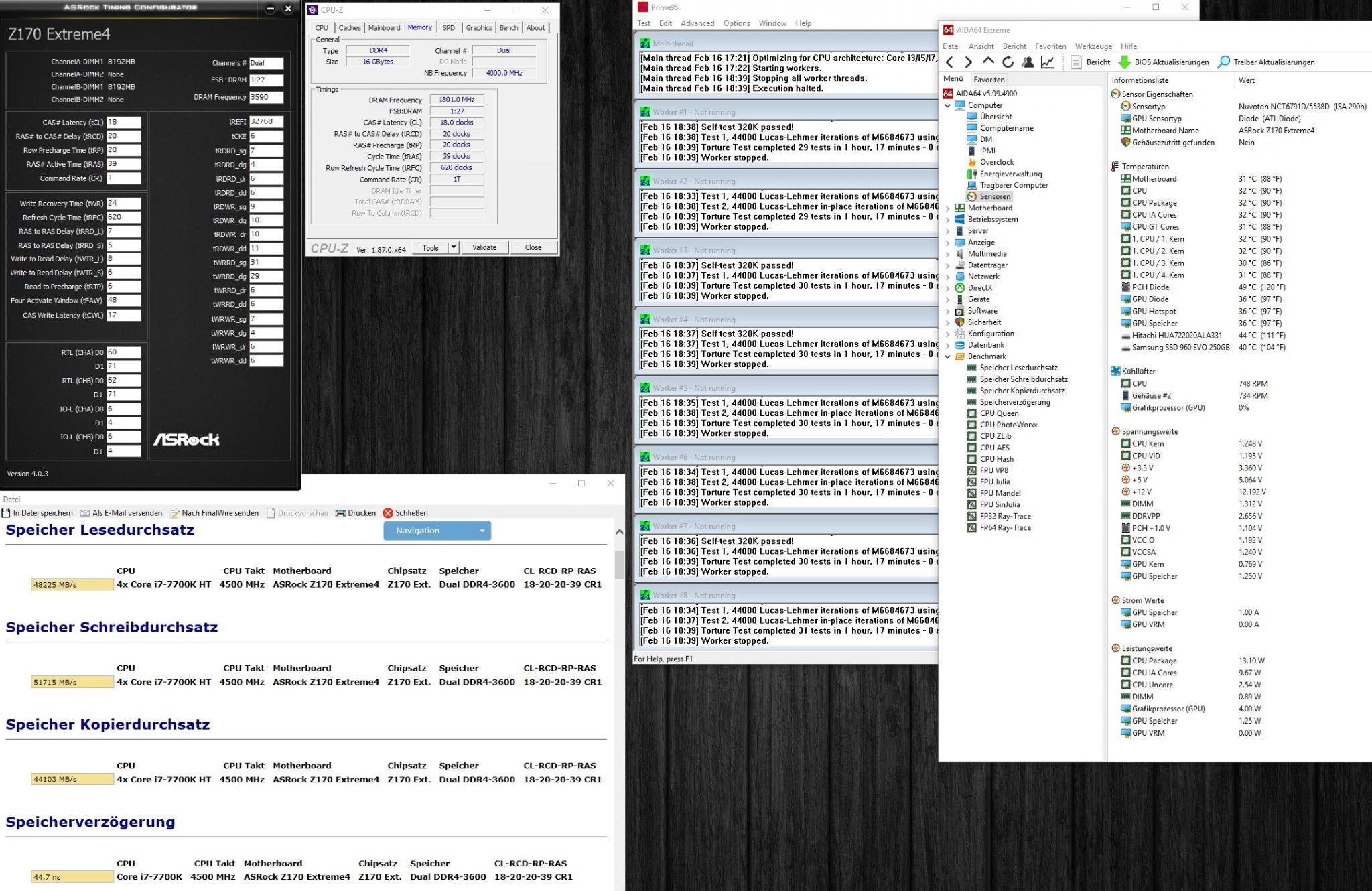Refresh the AIDA64 sensor view
The image size is (1372, 891).
click(1008, 62)
